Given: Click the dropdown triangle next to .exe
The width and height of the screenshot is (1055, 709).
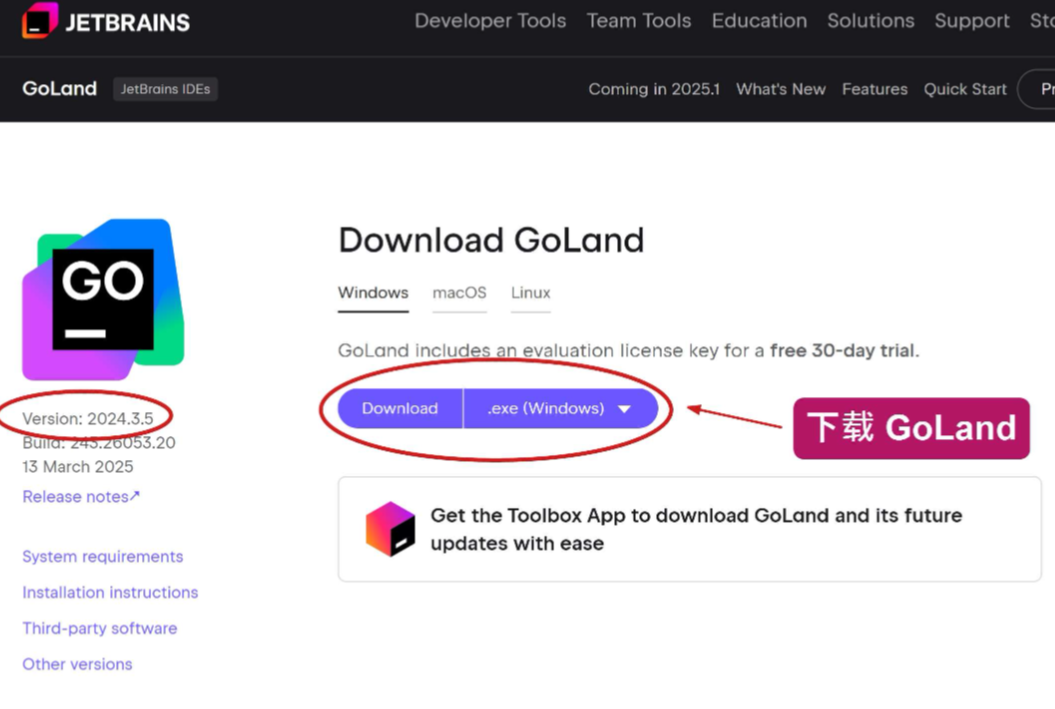Looking at the screenshot, I should (624, 409).
